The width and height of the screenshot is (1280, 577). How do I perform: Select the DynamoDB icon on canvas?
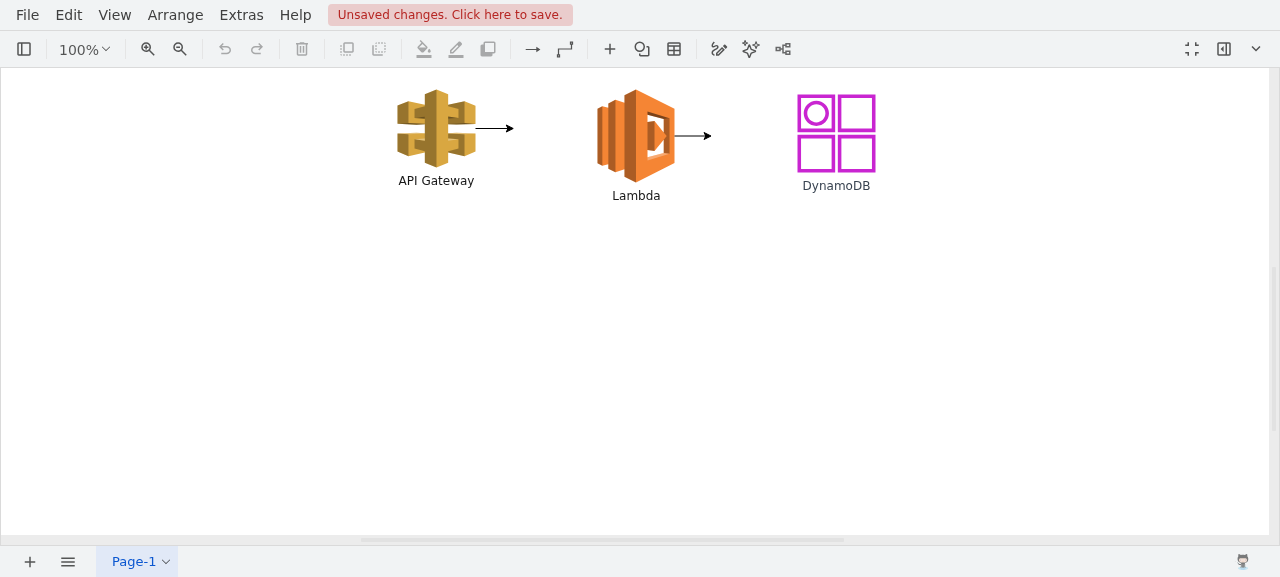pos(836,134)
